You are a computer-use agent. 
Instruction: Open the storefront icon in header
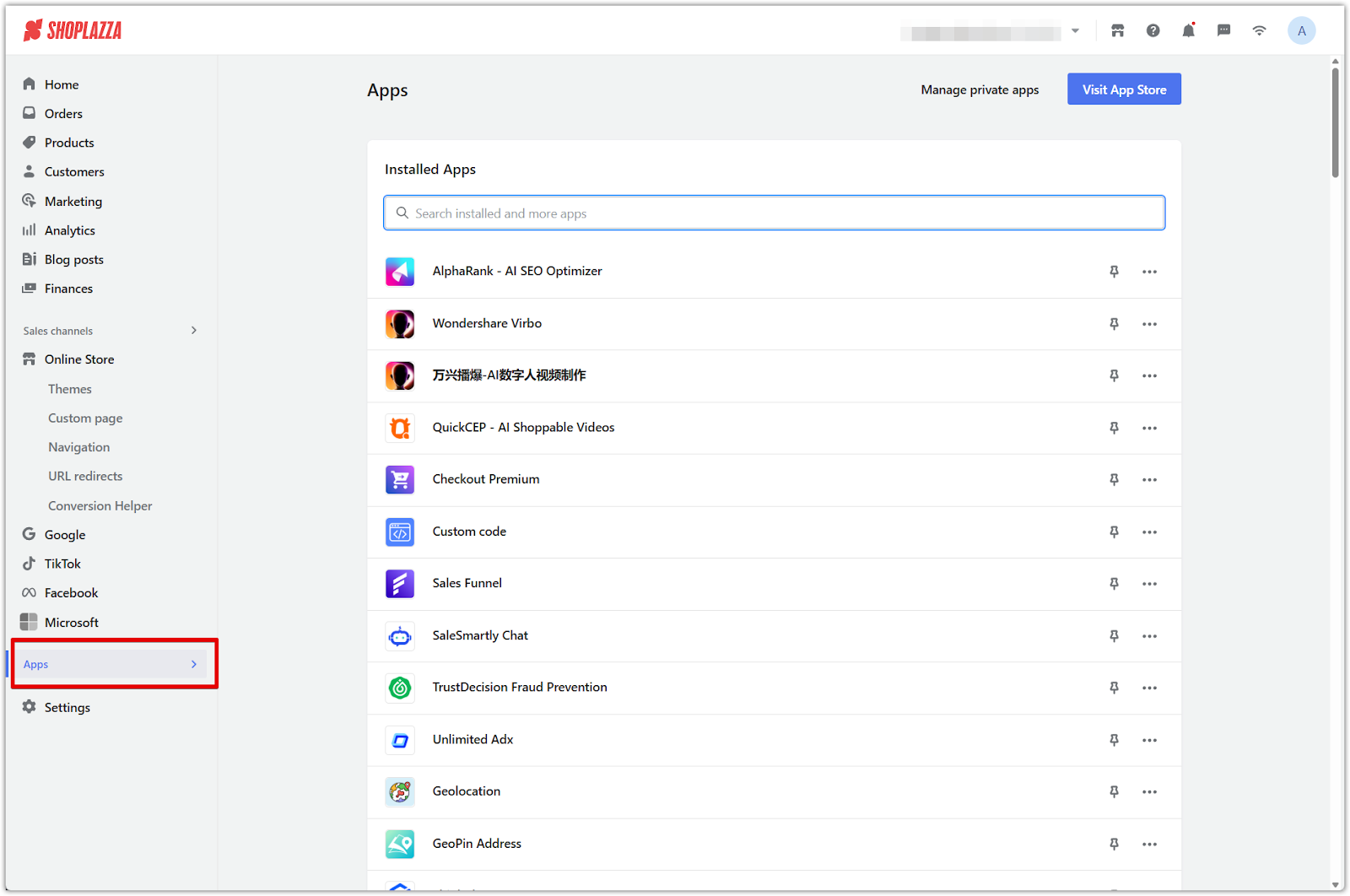pyautogui.click(x=1117, y=31)
